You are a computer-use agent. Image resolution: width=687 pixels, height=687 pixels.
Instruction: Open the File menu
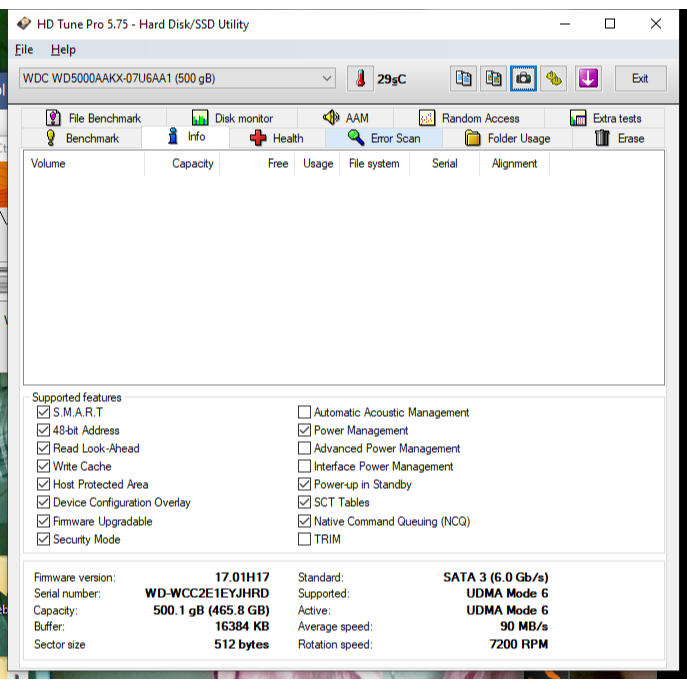(24, 49)
